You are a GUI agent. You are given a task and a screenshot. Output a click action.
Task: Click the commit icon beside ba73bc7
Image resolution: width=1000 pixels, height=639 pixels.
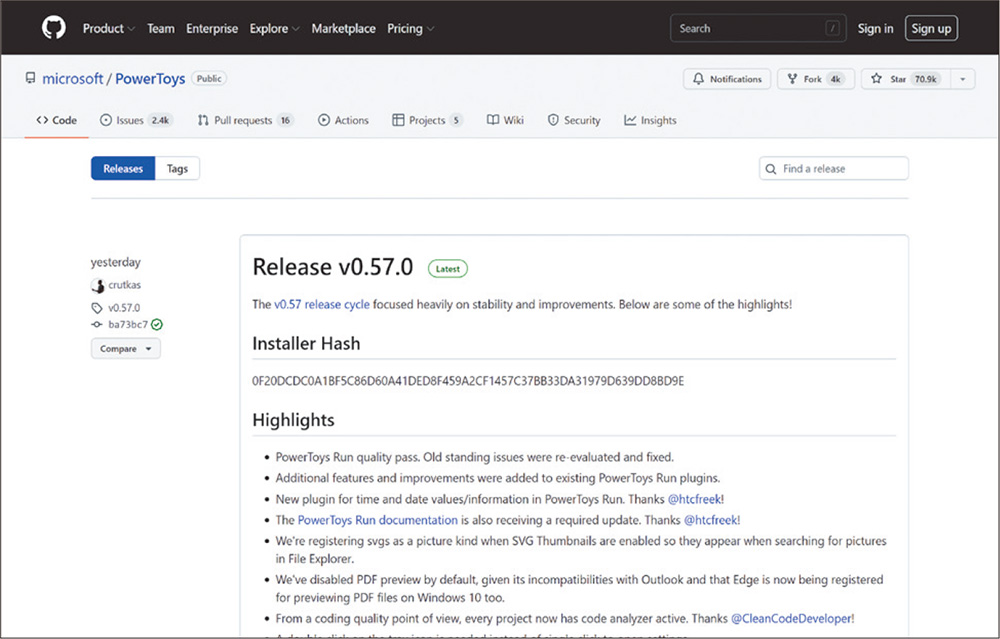[97, 325]
